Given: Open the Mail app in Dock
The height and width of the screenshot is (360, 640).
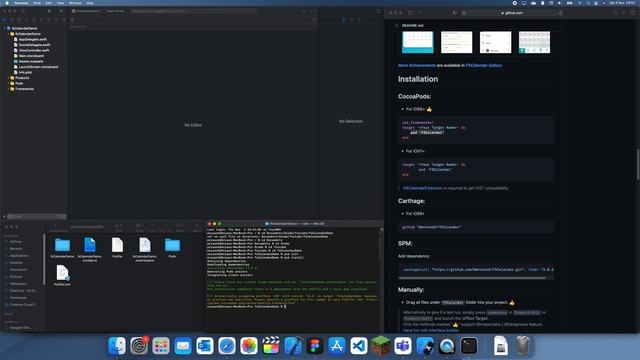Looking at the screenshot, I should 183,346.
